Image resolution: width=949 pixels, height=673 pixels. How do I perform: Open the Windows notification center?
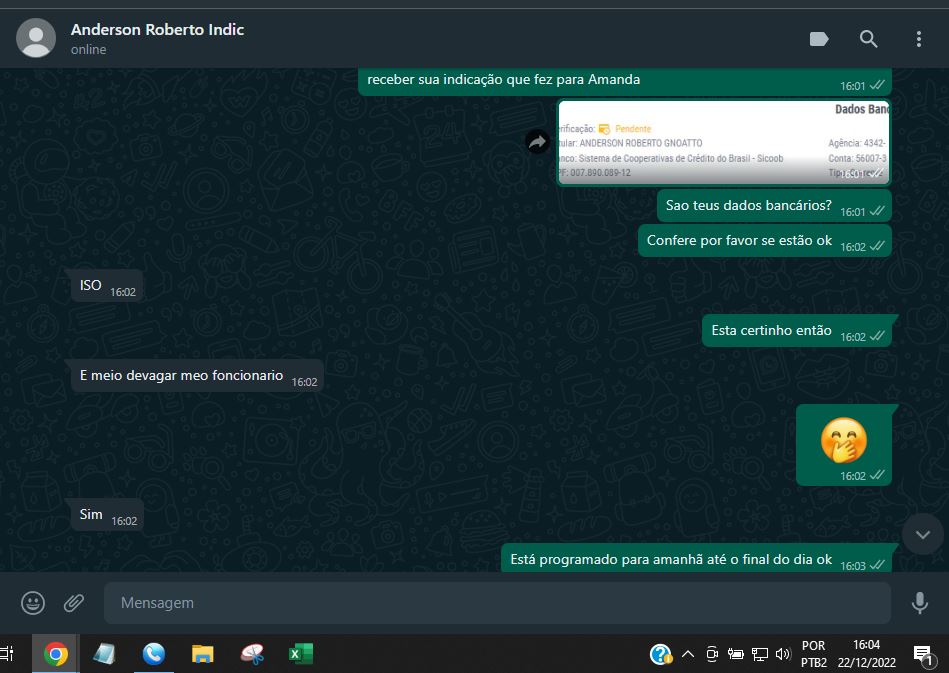click(x=922, y=654)
